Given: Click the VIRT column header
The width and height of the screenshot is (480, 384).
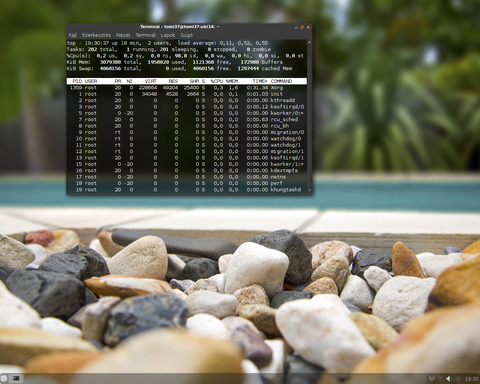Looking at the screenshot, I should 151,81.
